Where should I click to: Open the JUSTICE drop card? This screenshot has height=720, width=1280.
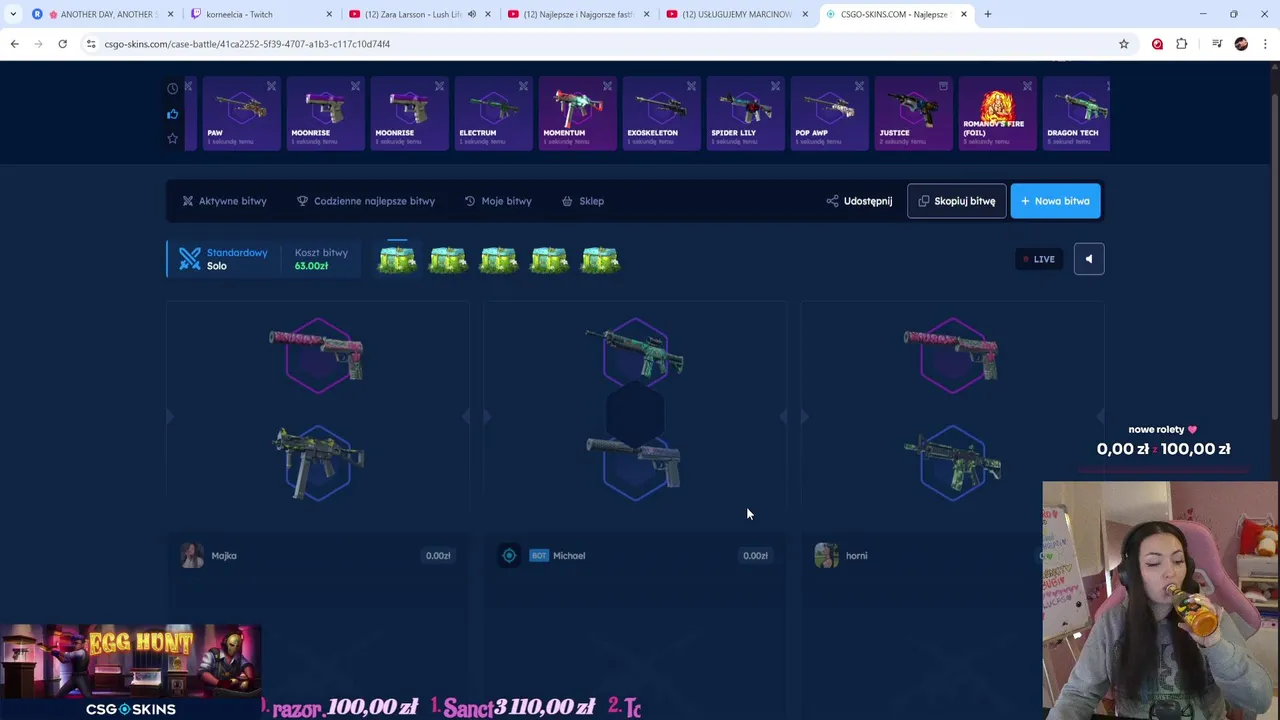tap(913, 113)
